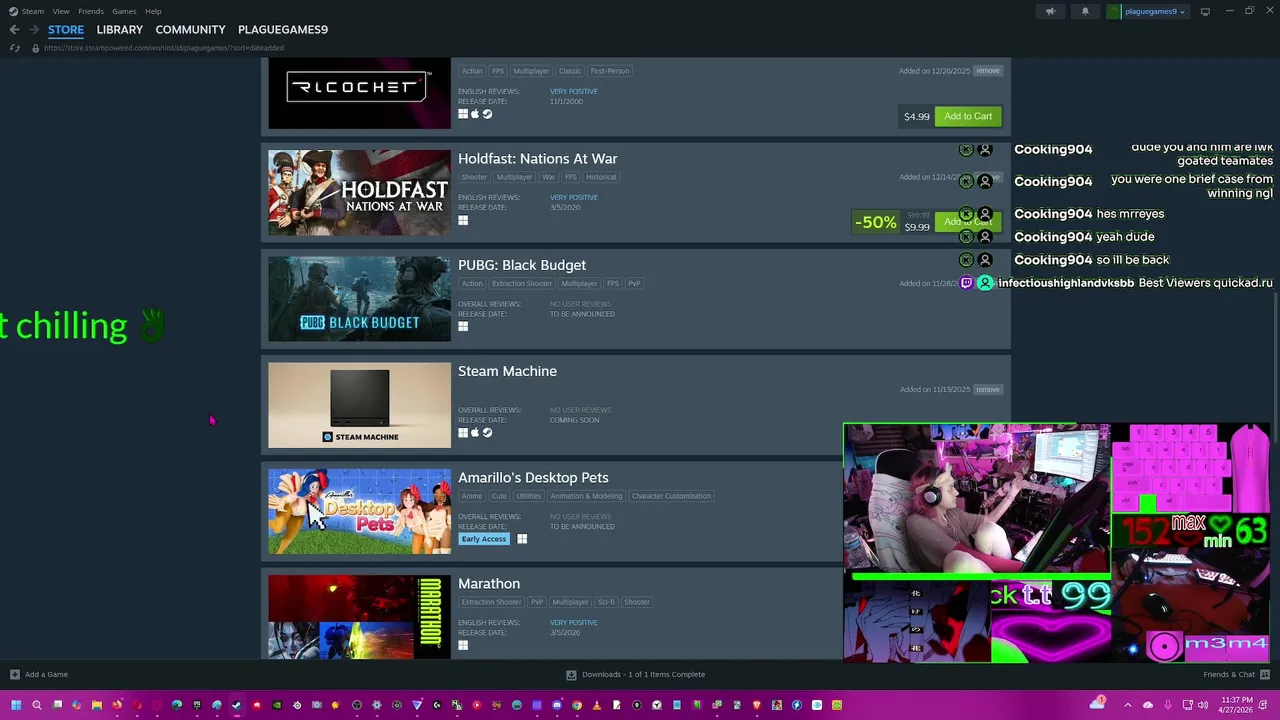1280x720 pixels.
Task: Remove Steam Machine from wishlist
Action: [988, 389]
